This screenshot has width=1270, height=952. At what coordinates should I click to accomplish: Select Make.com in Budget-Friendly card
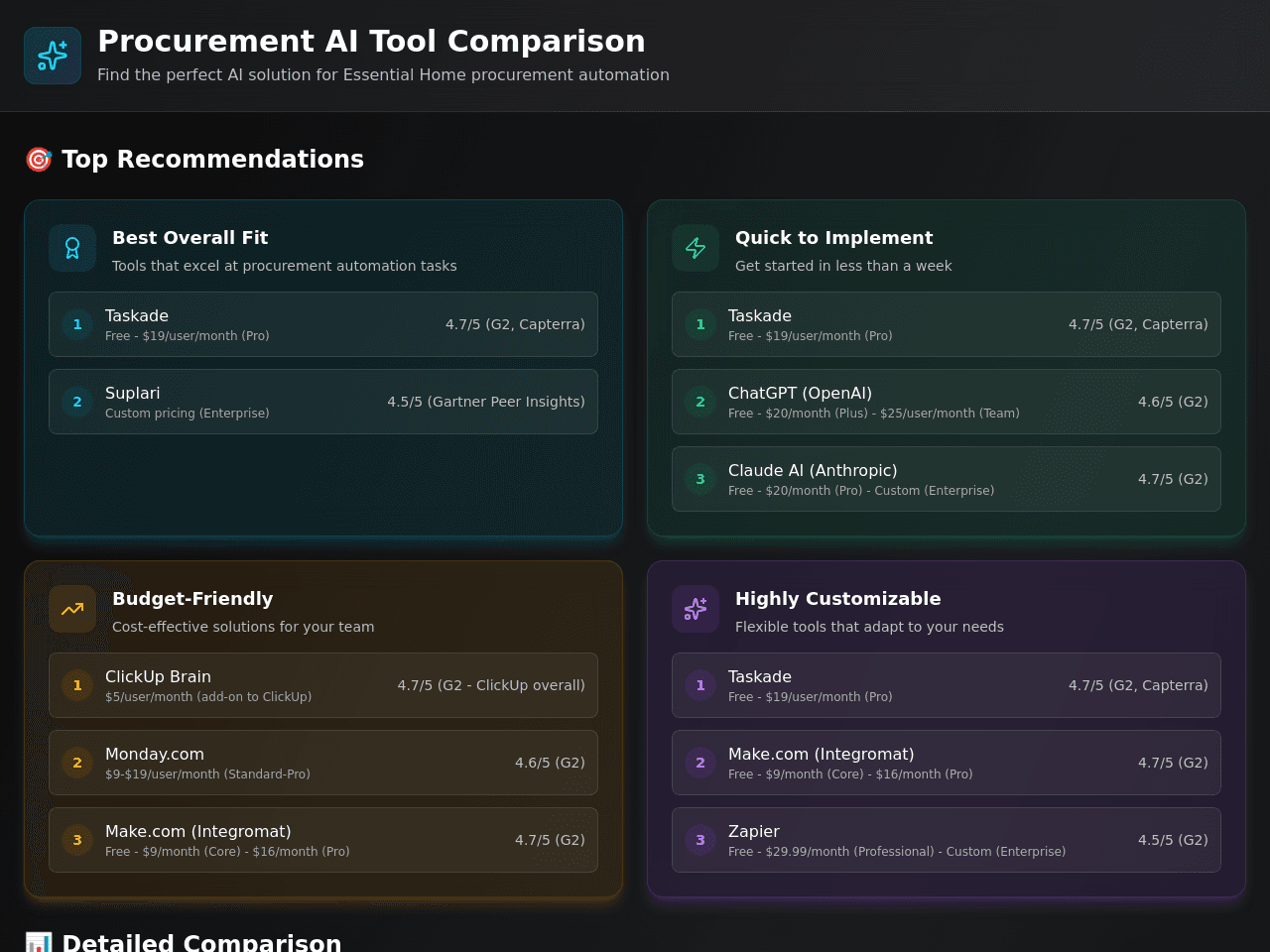coord(323,840)
